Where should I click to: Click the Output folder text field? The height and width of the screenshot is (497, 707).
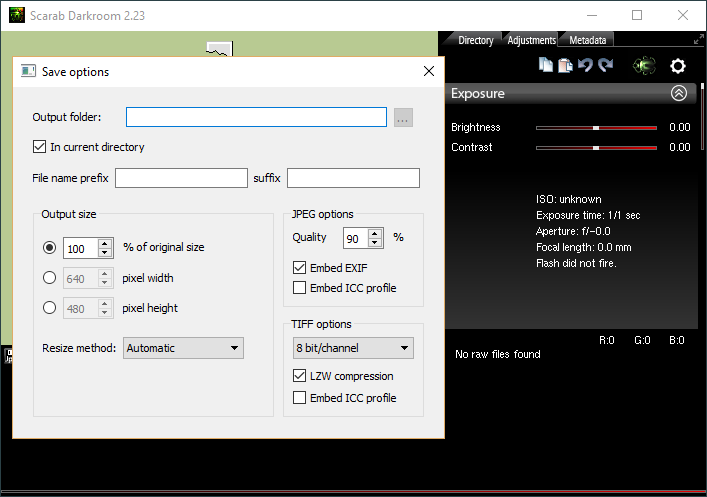pyautogui.click(x=256, y=117)
